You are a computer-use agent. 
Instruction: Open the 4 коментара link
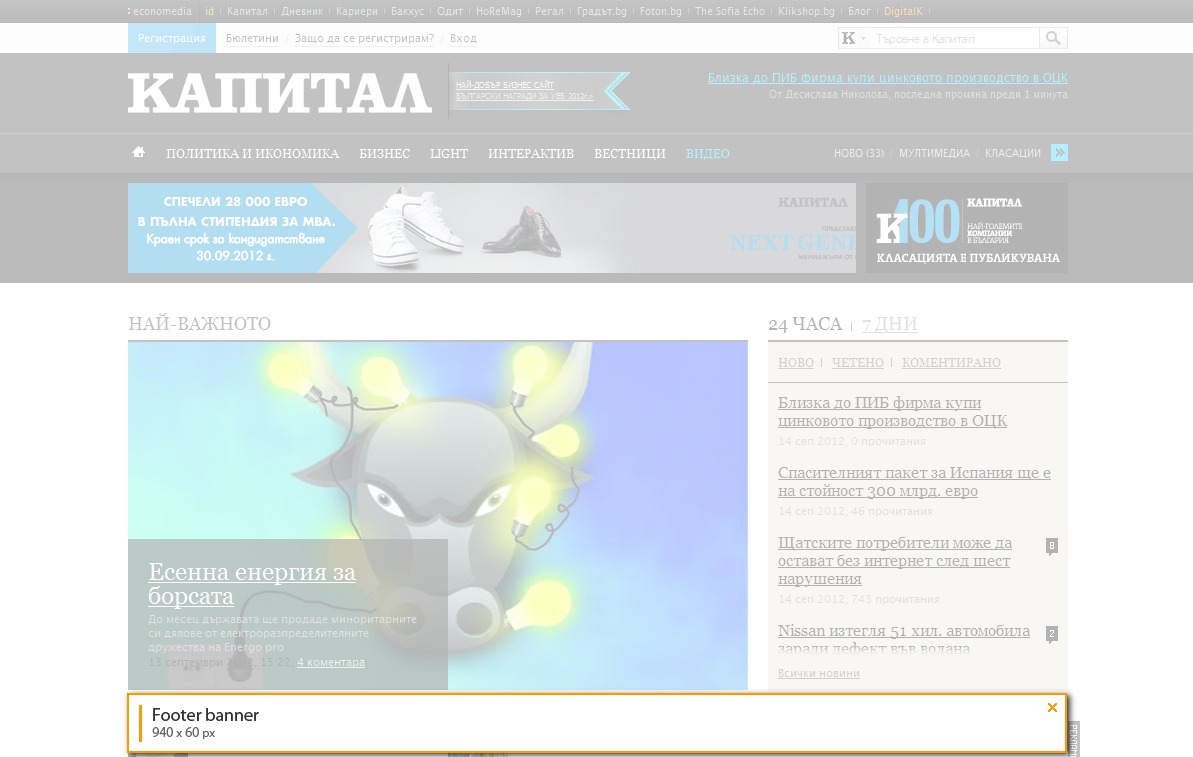point(331,663)
